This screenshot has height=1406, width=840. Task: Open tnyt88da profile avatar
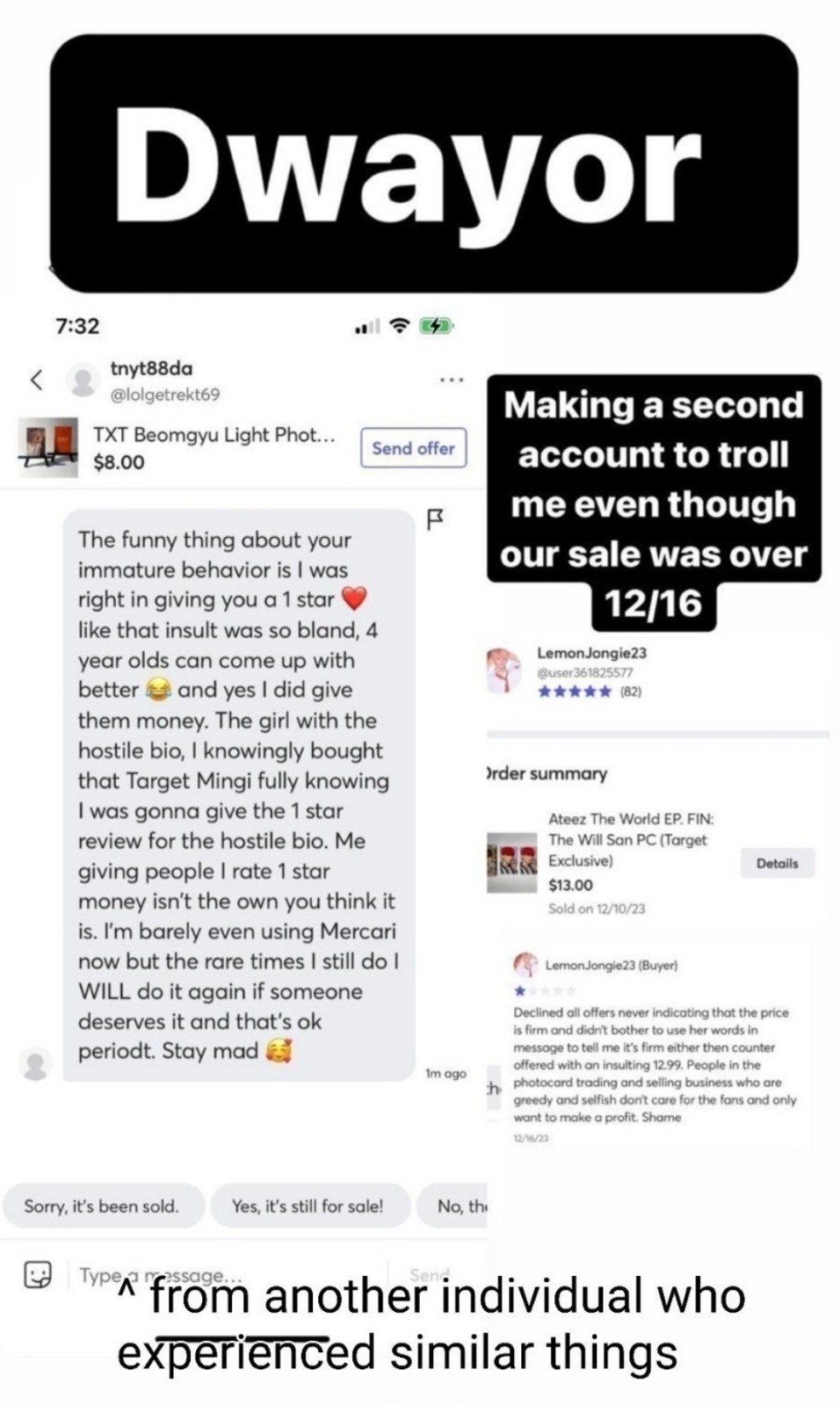83,380
